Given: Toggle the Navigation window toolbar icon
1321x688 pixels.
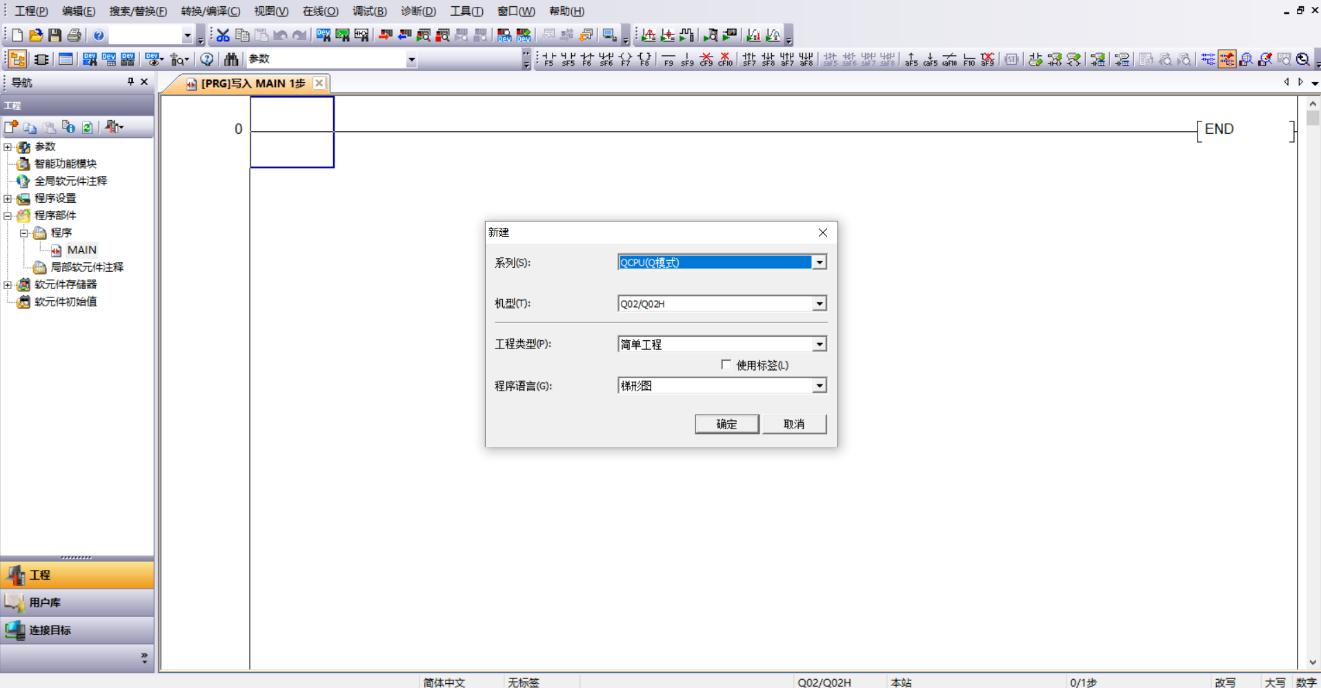Looking at the screenshot, I should pyautogui.click(x=18, y=60).
